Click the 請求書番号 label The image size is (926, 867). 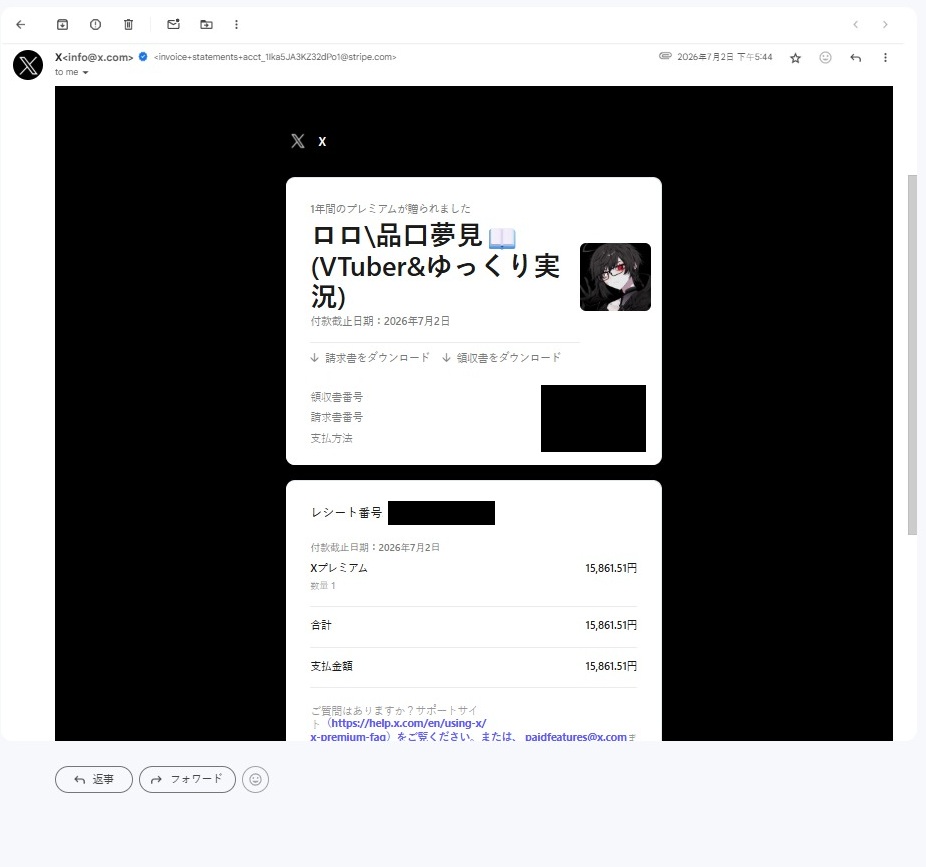point(337,417)
